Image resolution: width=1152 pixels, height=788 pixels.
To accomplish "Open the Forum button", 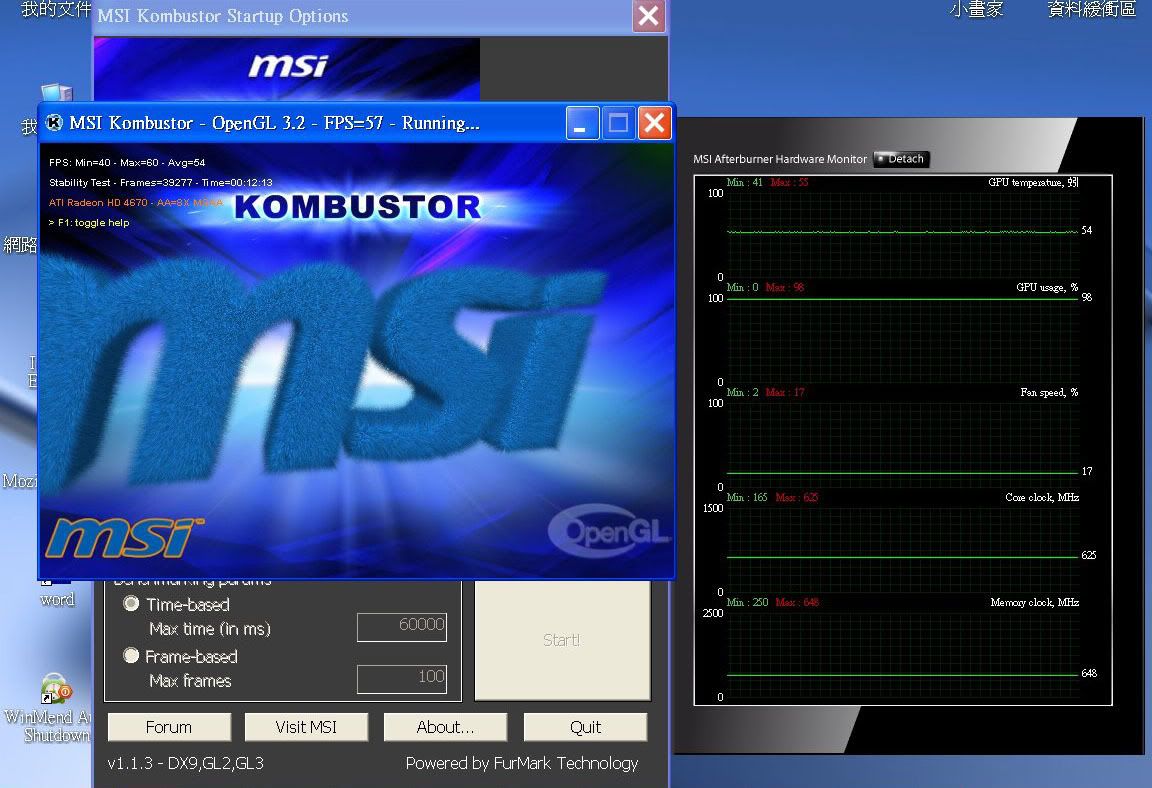I will [x=169, y=727].
